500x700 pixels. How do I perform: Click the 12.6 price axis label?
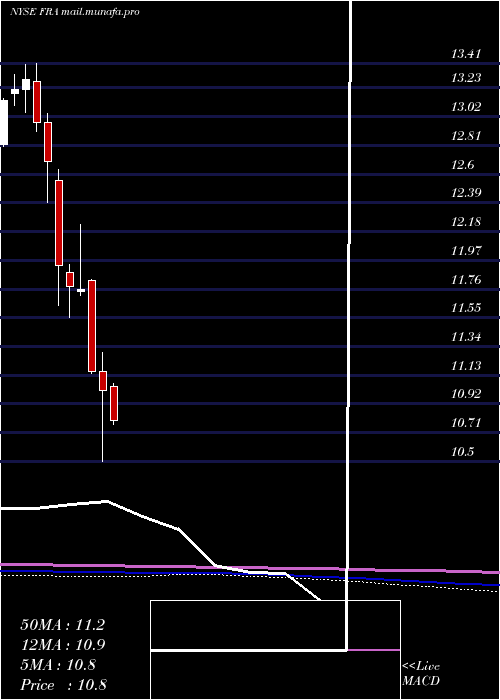tap(462, 165)
